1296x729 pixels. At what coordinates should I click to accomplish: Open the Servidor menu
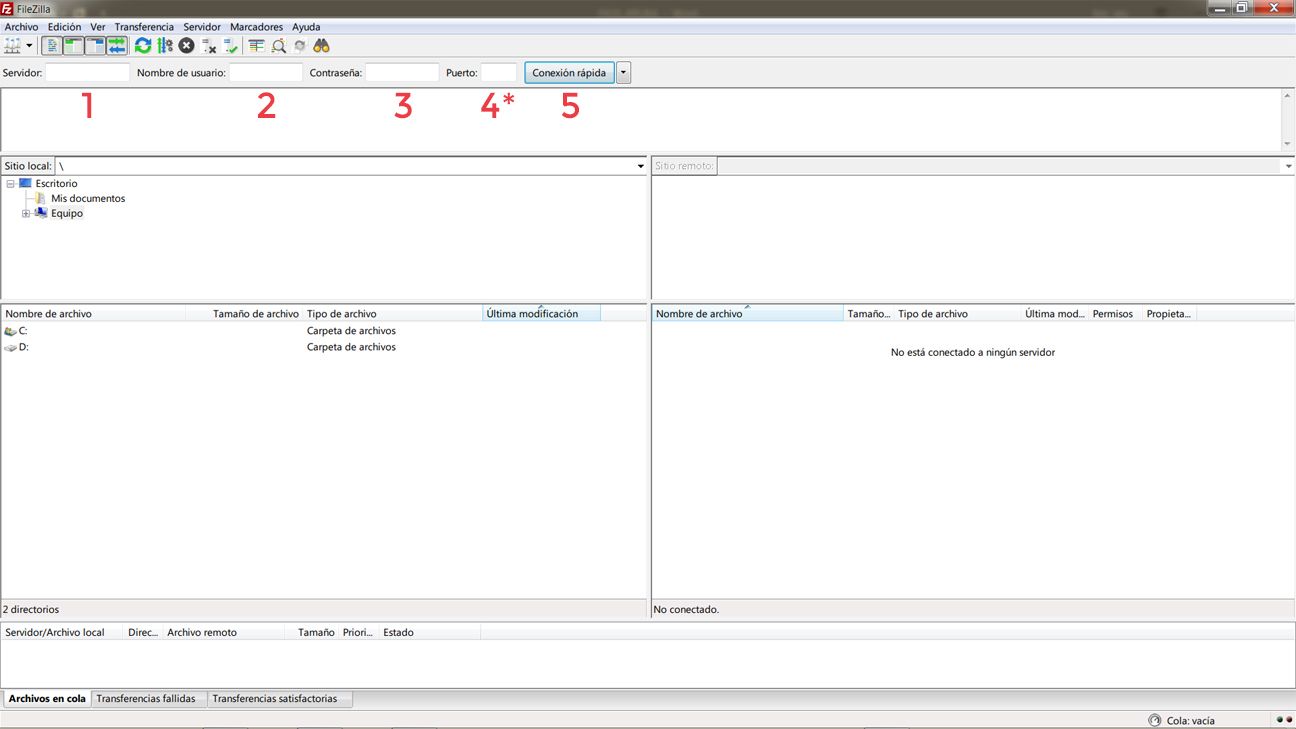[x=202, y=27]
